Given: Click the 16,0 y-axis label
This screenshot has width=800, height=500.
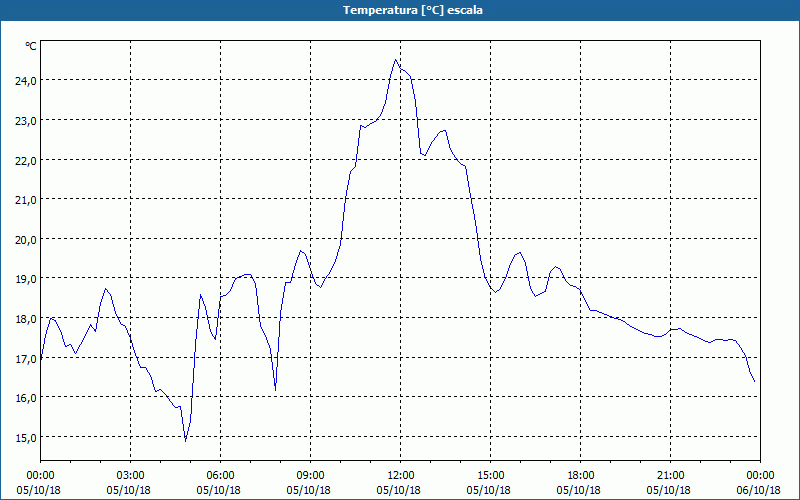Looking at the screenshot, I should point(26,398).
